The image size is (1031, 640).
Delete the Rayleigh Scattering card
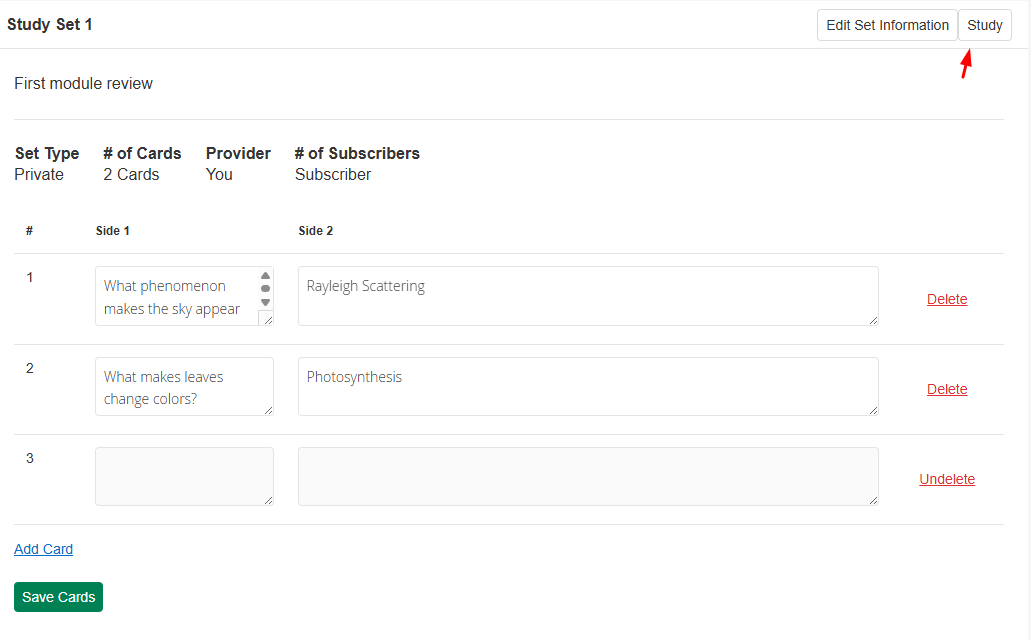(x=947, y=299)
